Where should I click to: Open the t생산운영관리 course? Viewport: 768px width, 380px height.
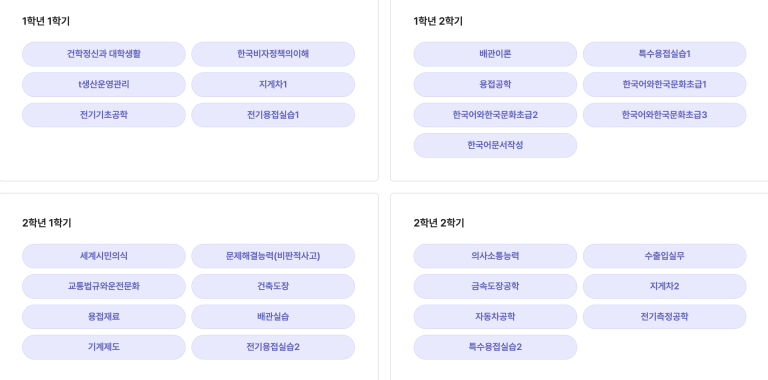point(104,84)
